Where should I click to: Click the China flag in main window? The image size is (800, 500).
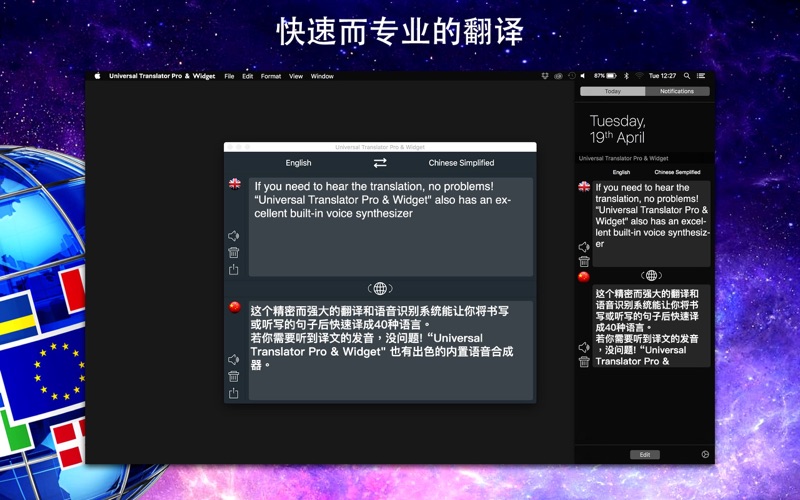click(x=235, y=307)
